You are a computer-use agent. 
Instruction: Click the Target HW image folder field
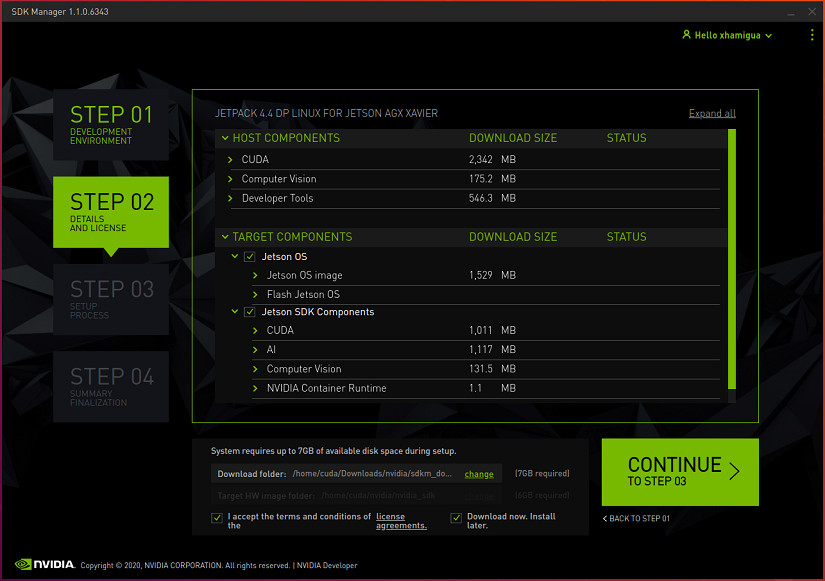356,496
